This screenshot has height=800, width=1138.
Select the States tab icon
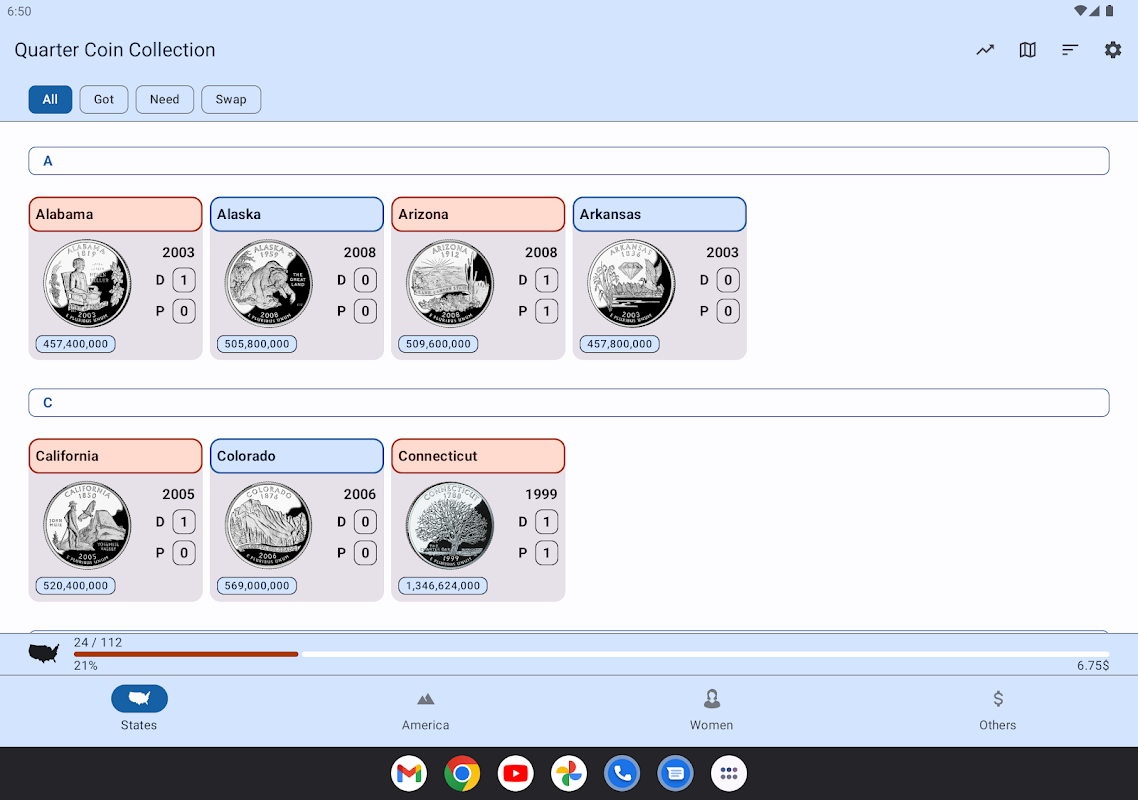(139, 698)
